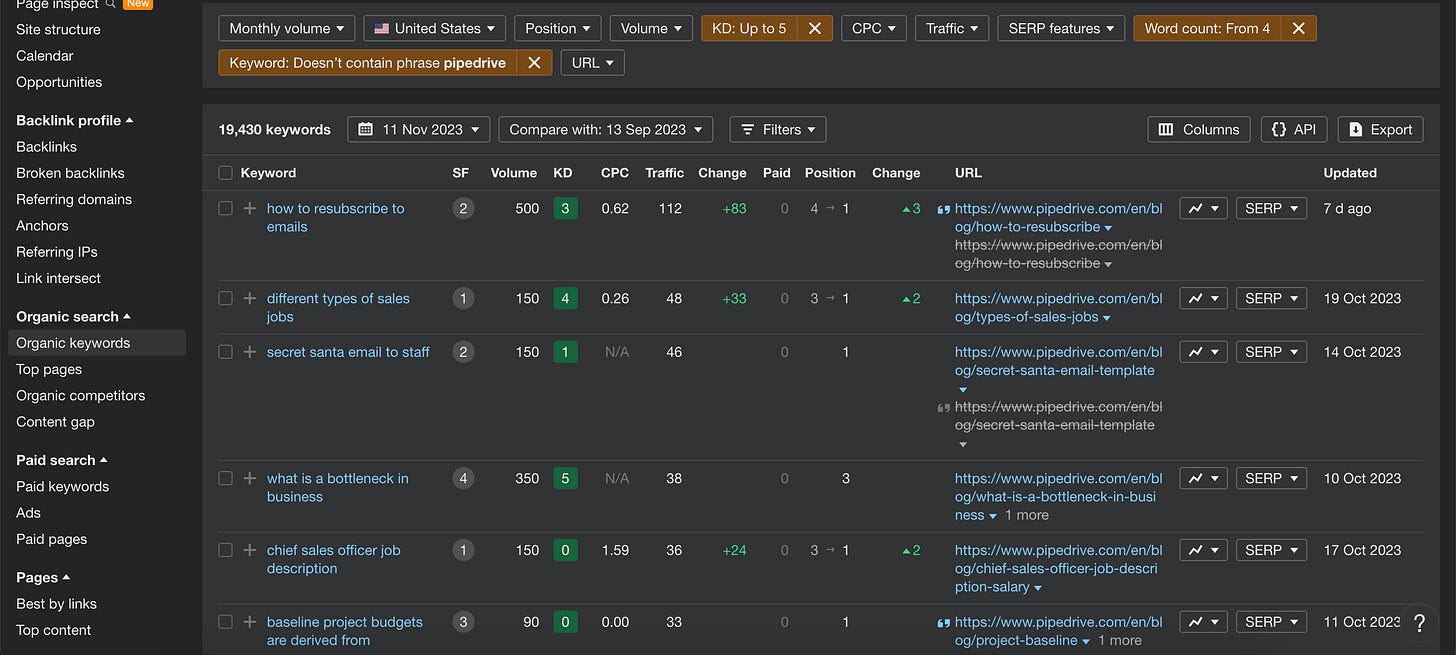Add 'what is a bottleneck in business' via plus icon

[250, 479]
